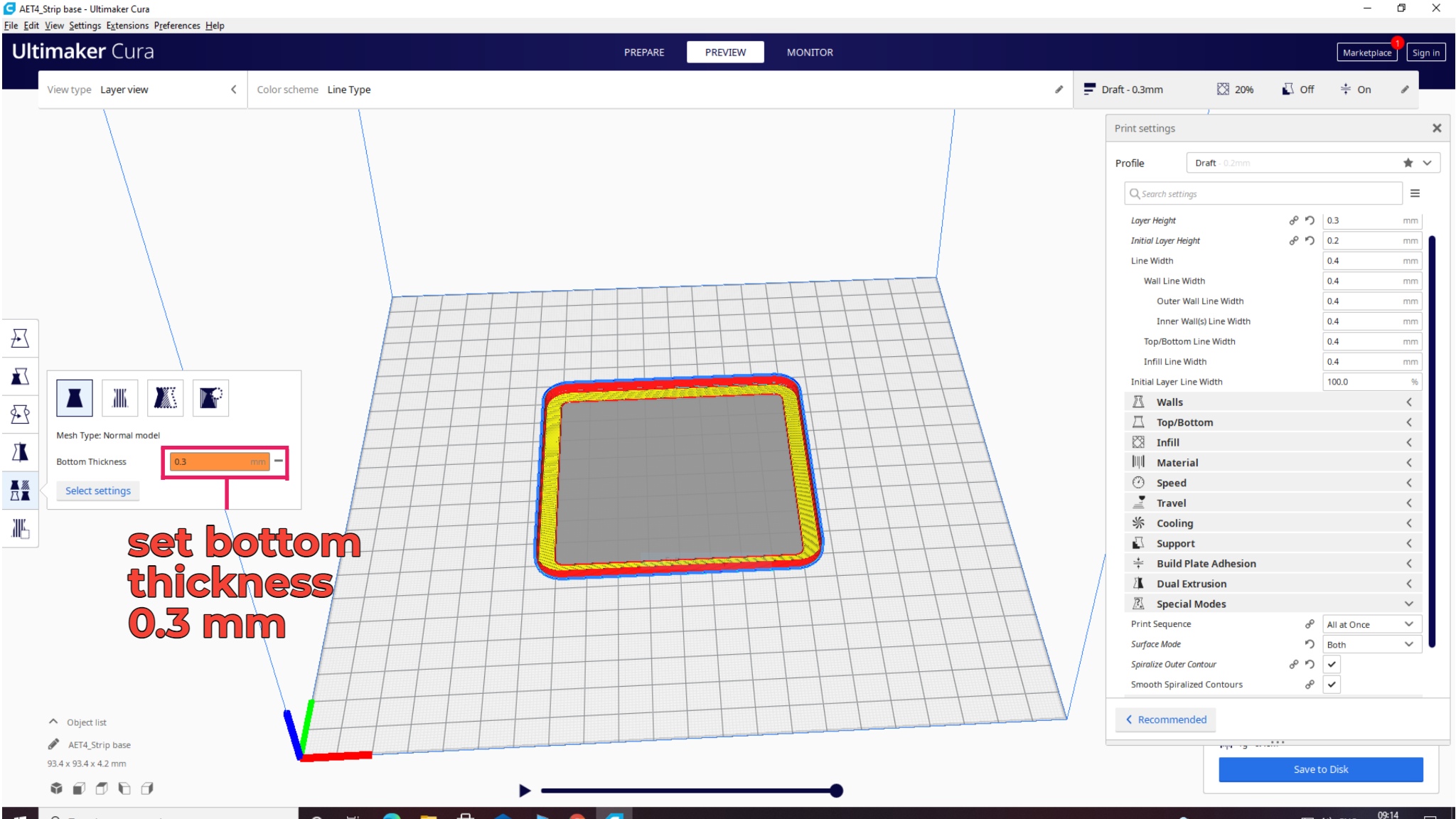Reset Spiralize Outer Contour with revert arrow
The height and width of the screenshot is (819, 1456).
coord(1310,664)
